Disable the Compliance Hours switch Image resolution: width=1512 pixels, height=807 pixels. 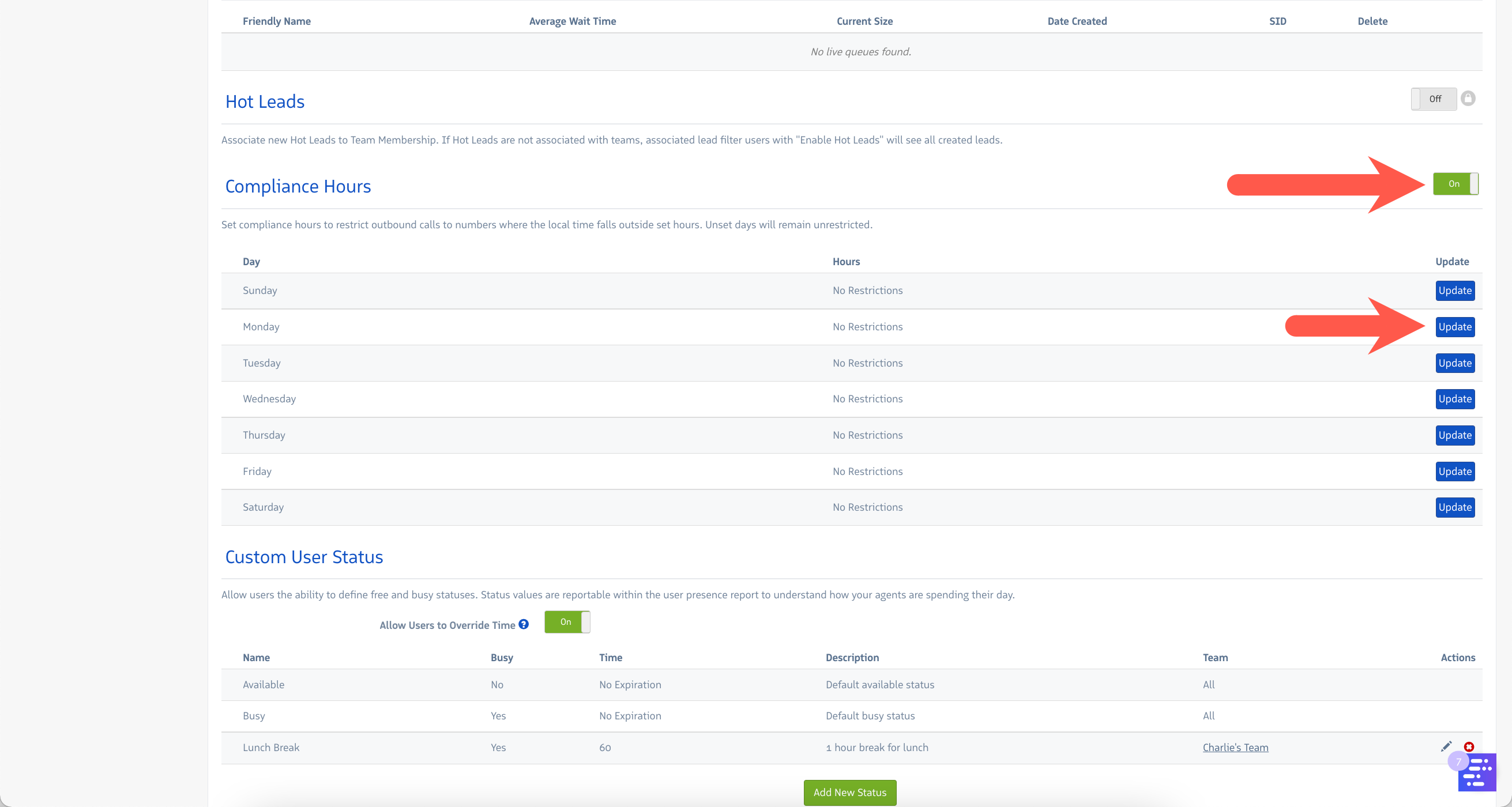(1455, 184)
